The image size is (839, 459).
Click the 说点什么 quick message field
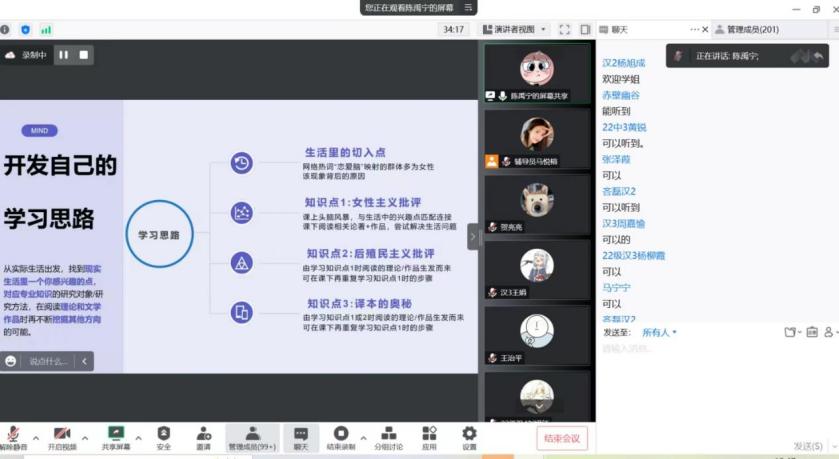[x=48, y=361]
